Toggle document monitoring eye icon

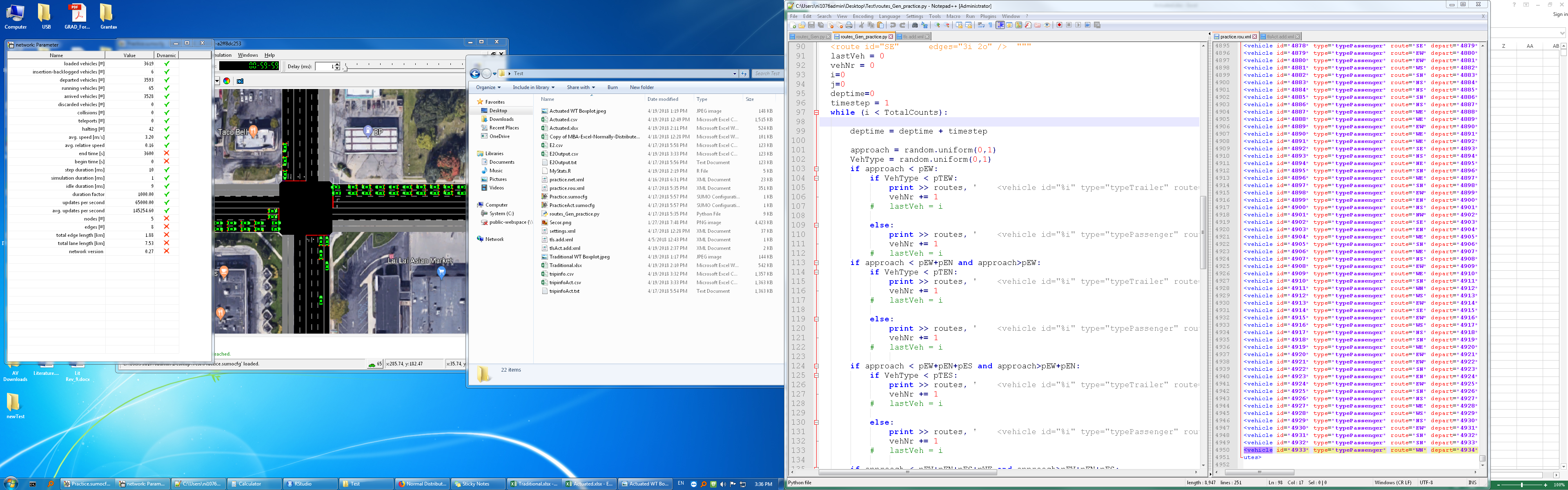[1047, 25]
